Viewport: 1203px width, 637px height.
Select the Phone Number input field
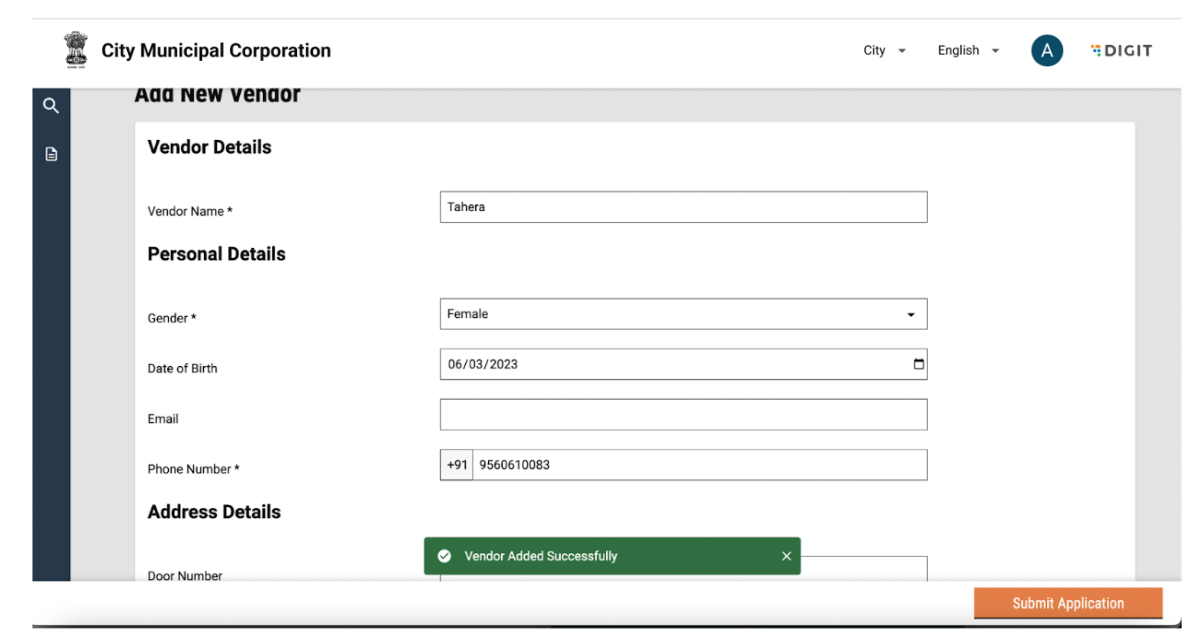698,465
